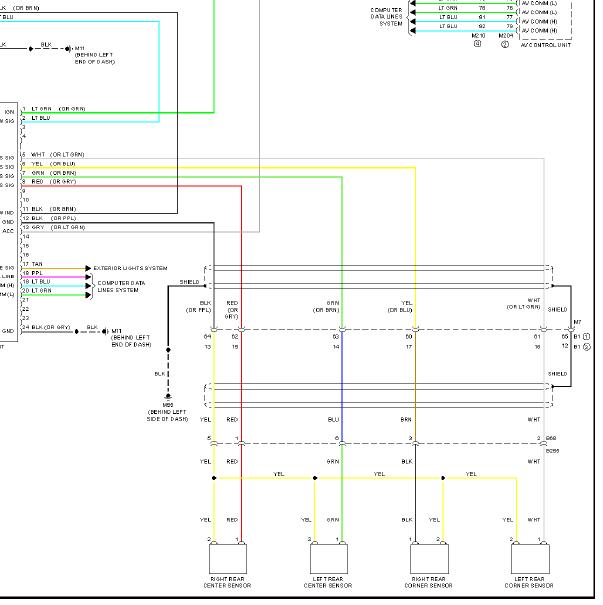Select the box above LEFT REAR CORNER SENSOR
Screen dimensions: 603x605
coord(530,558)
